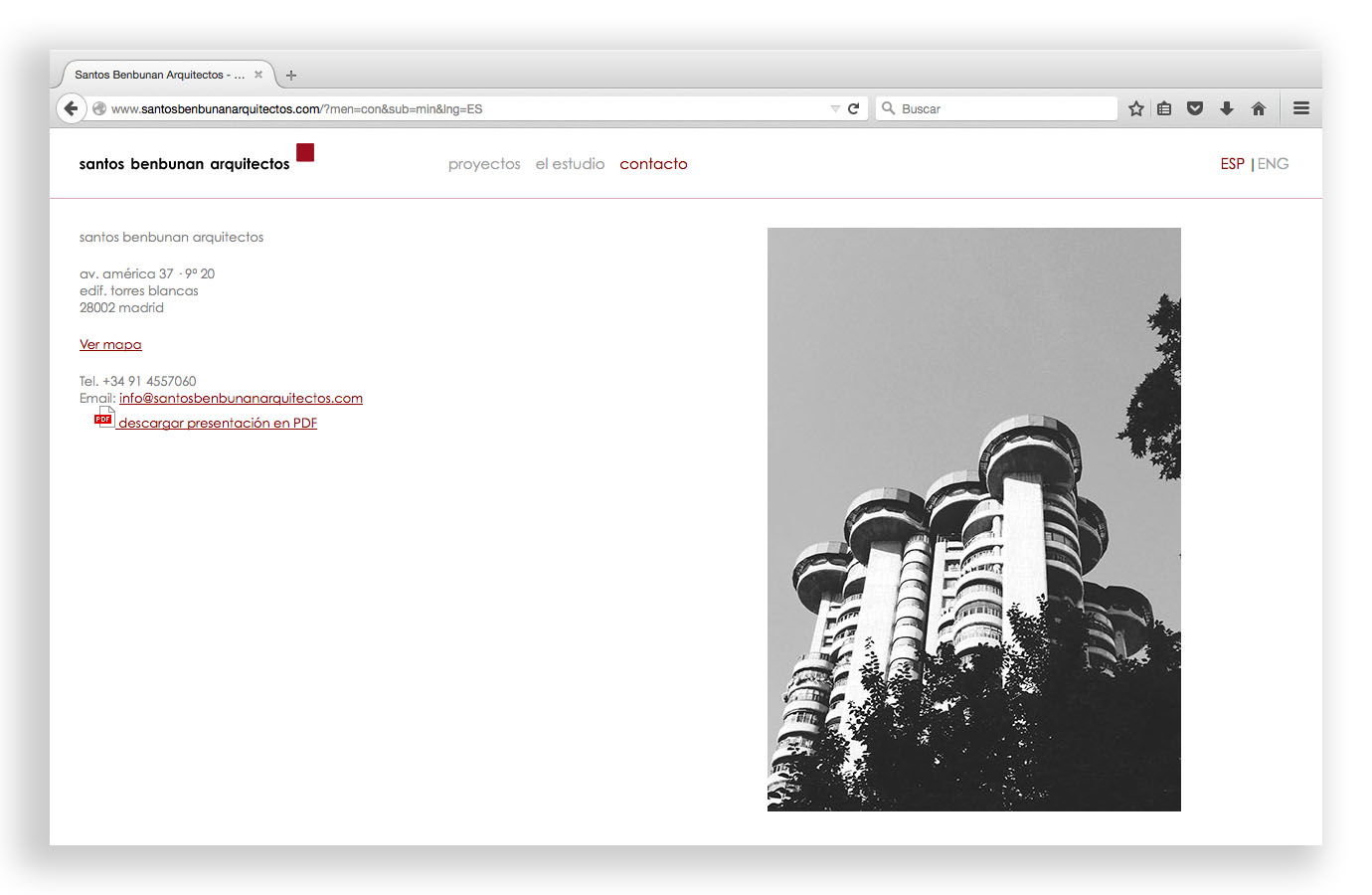Click inside the Buscar search field
Screen dimensions: 1372x895
994,108
